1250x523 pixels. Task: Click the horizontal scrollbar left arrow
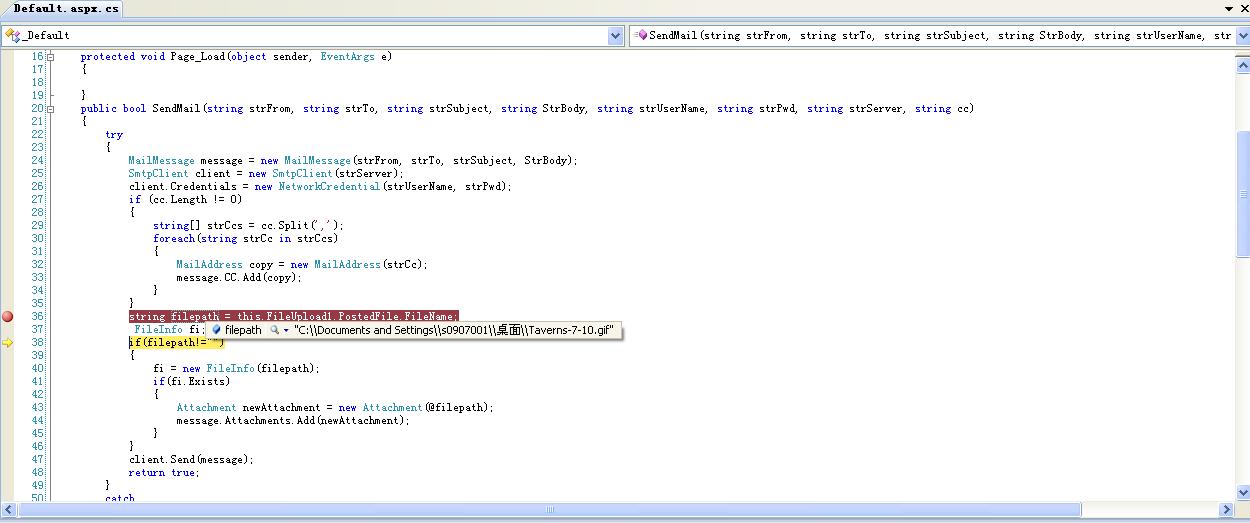25,510
